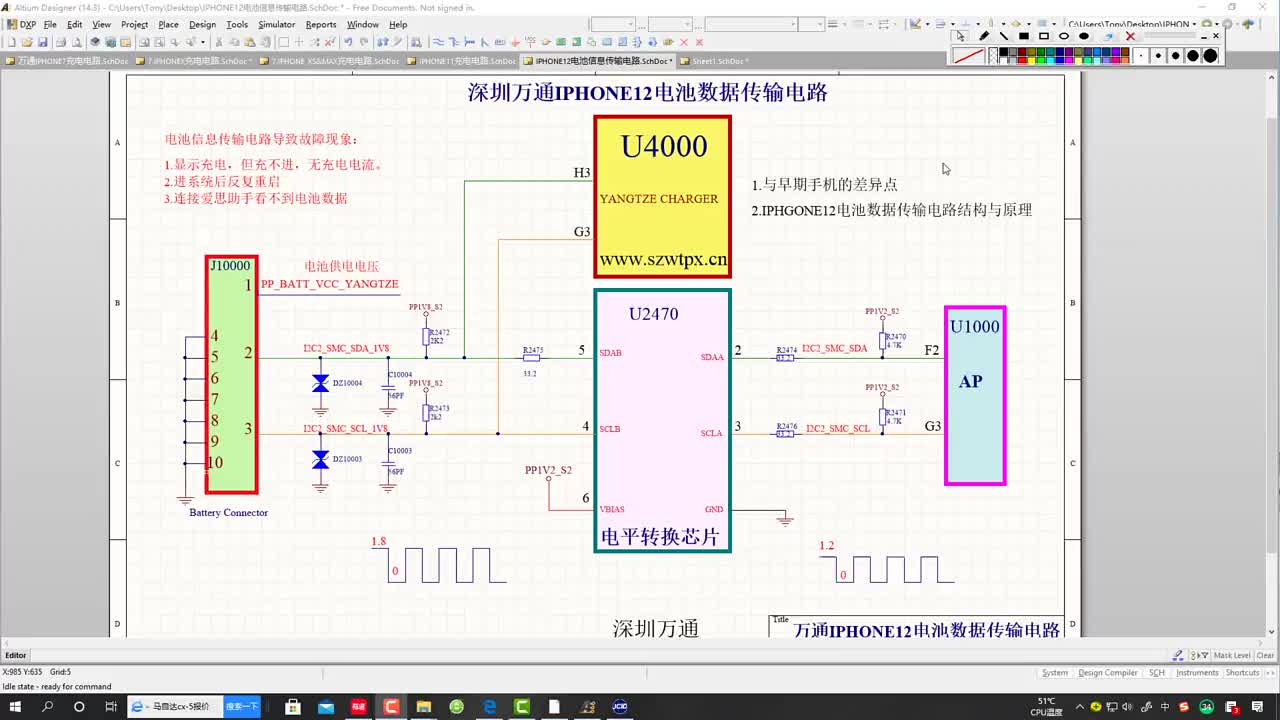
Task: Click the undo arrow icon
Action: coord(348,42)
